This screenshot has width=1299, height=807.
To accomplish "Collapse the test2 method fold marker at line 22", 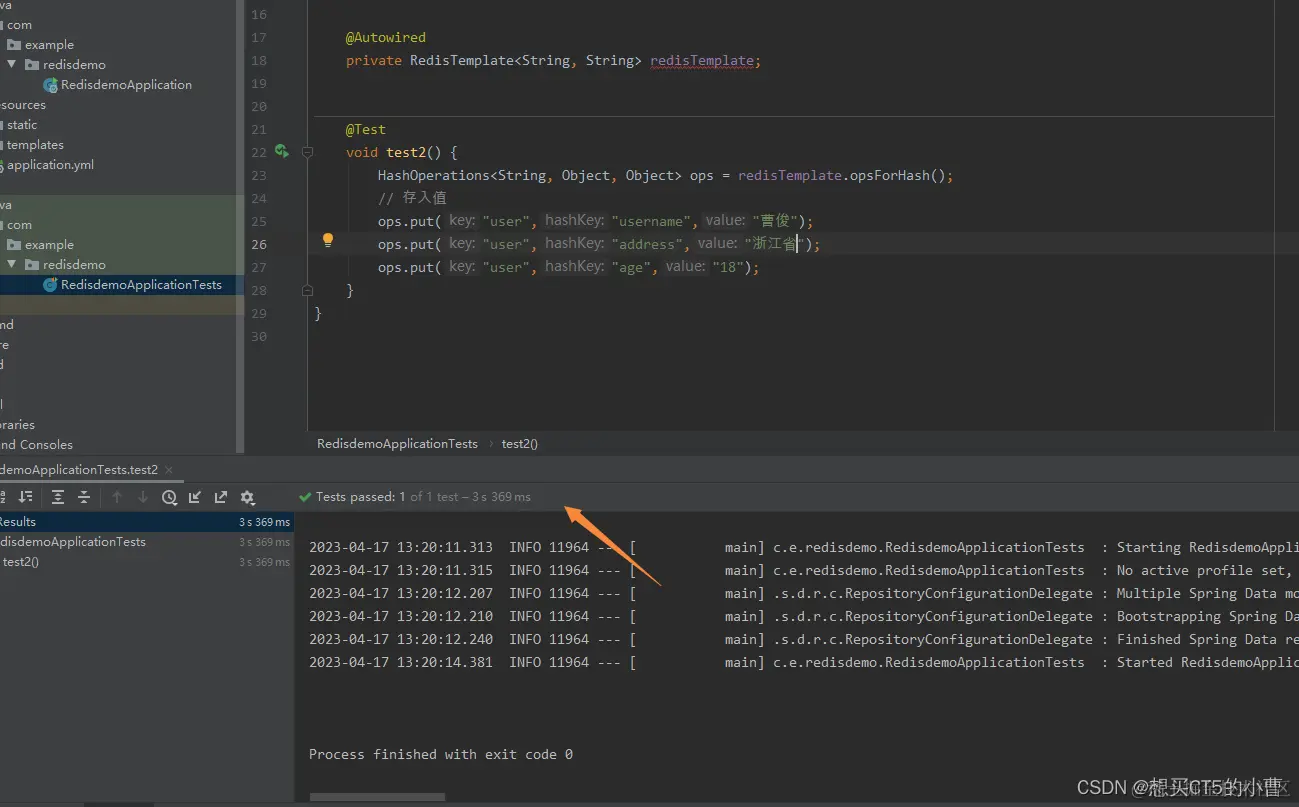I will click(x=308, y=152).
